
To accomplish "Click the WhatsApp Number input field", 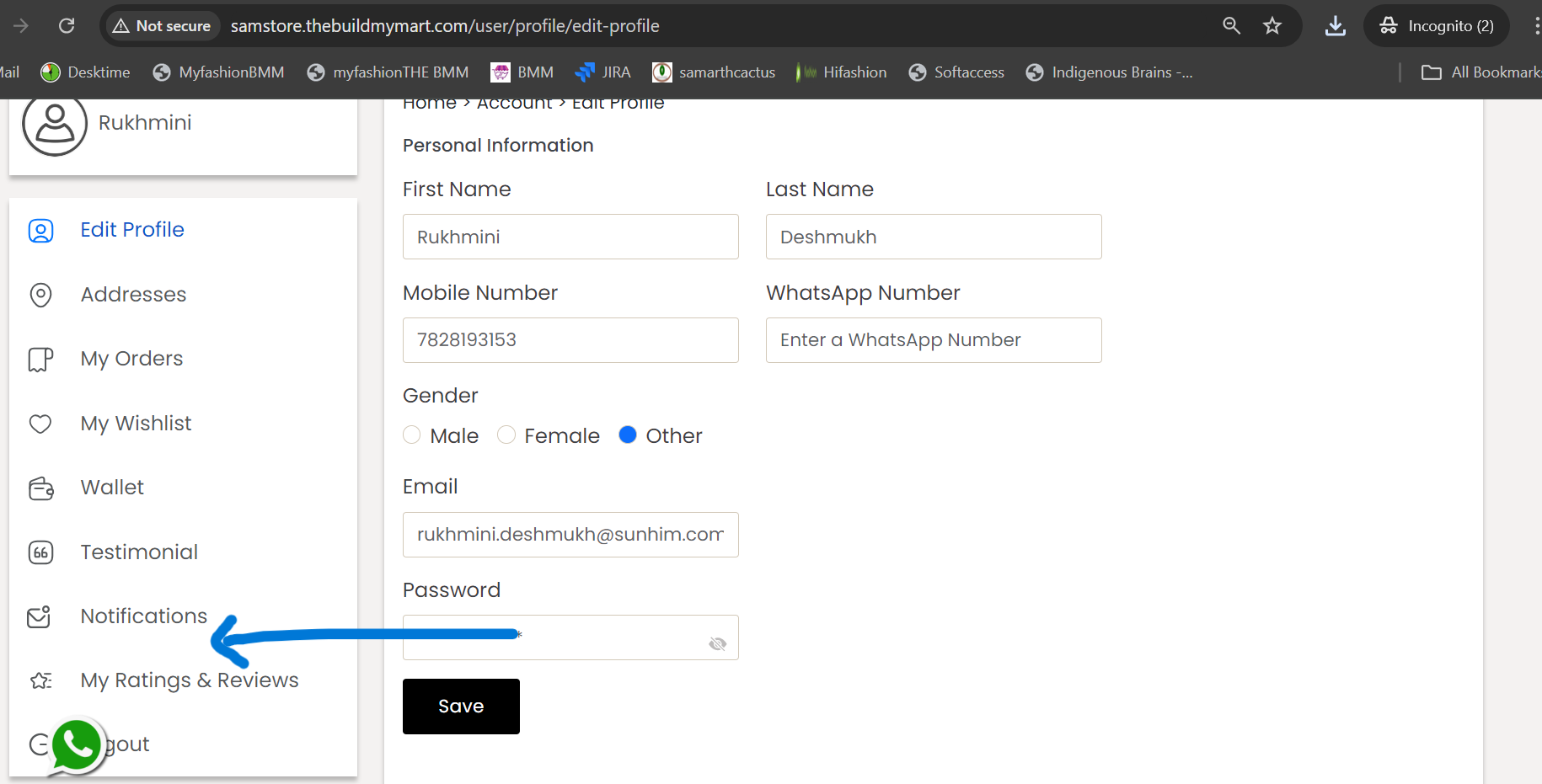I will pyautogui.click(x=934, y=340).
